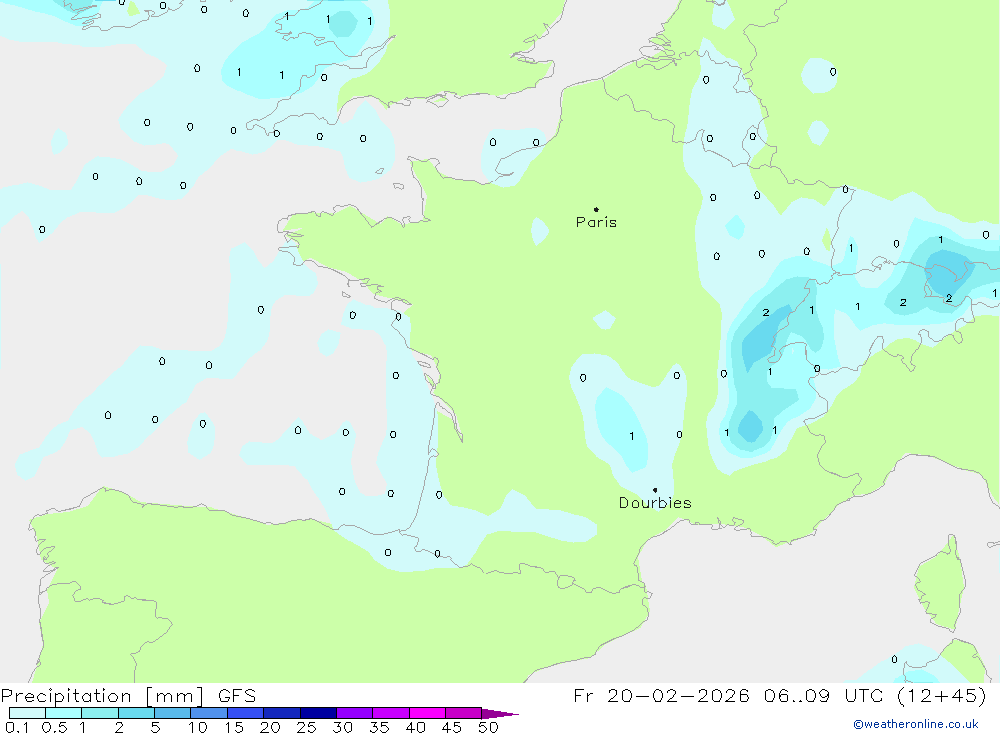The height and width of the screenshot is (733, 1000).
Task: Click the Dourbies location label
Action: tap(655, 503)
